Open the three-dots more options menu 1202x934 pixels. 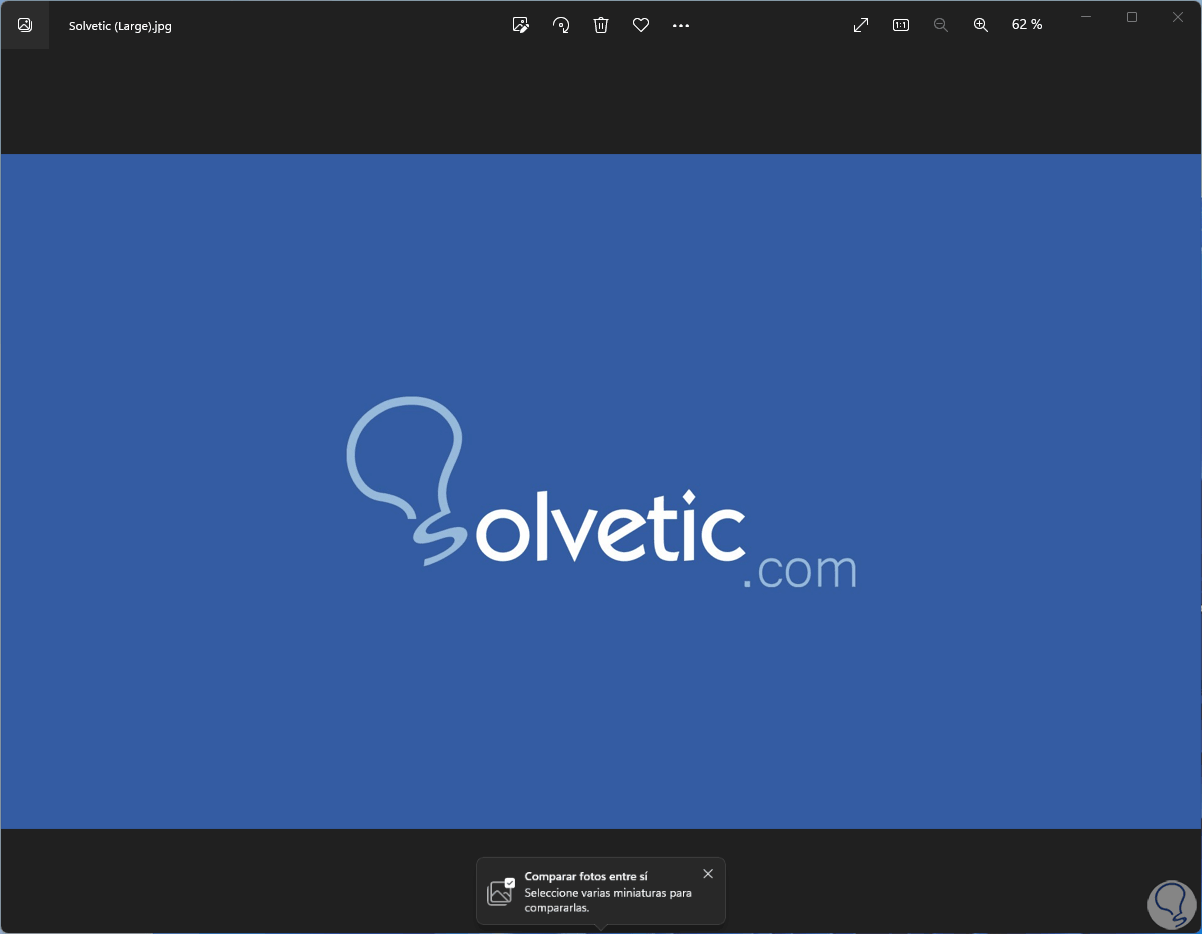click(x=681, y=25)
